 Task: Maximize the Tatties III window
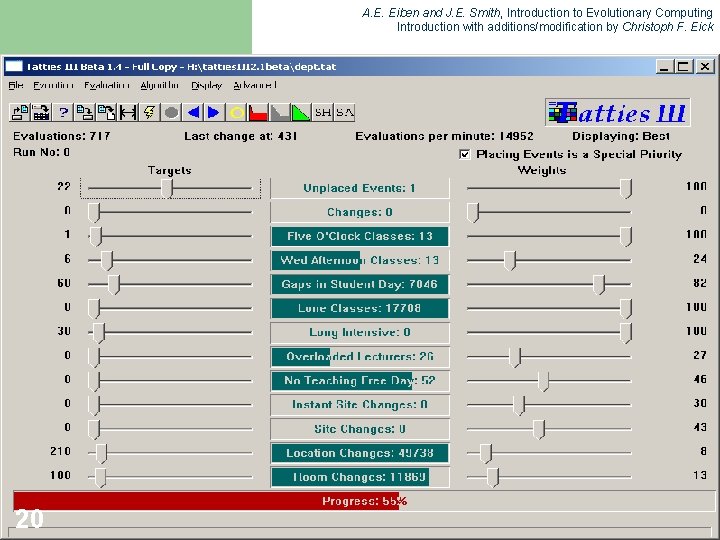tap(683, 67)
